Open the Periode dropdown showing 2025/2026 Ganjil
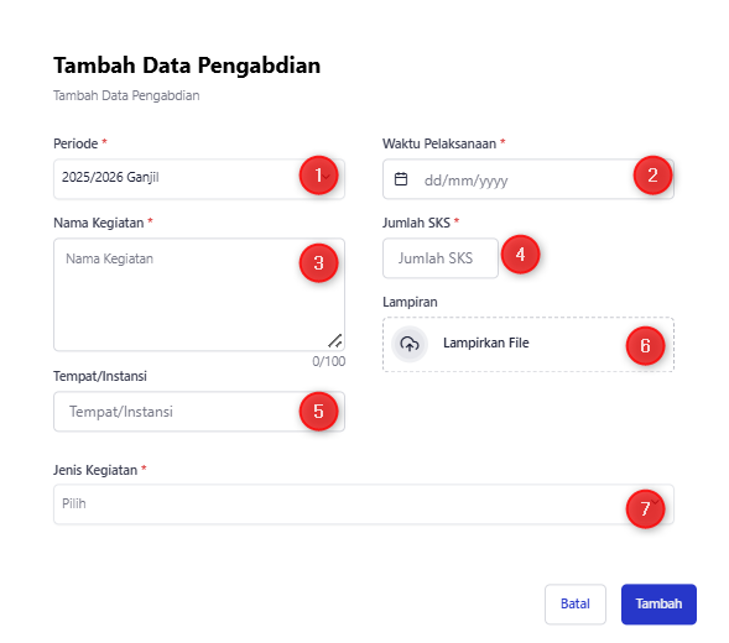 [x=199, y=179]
